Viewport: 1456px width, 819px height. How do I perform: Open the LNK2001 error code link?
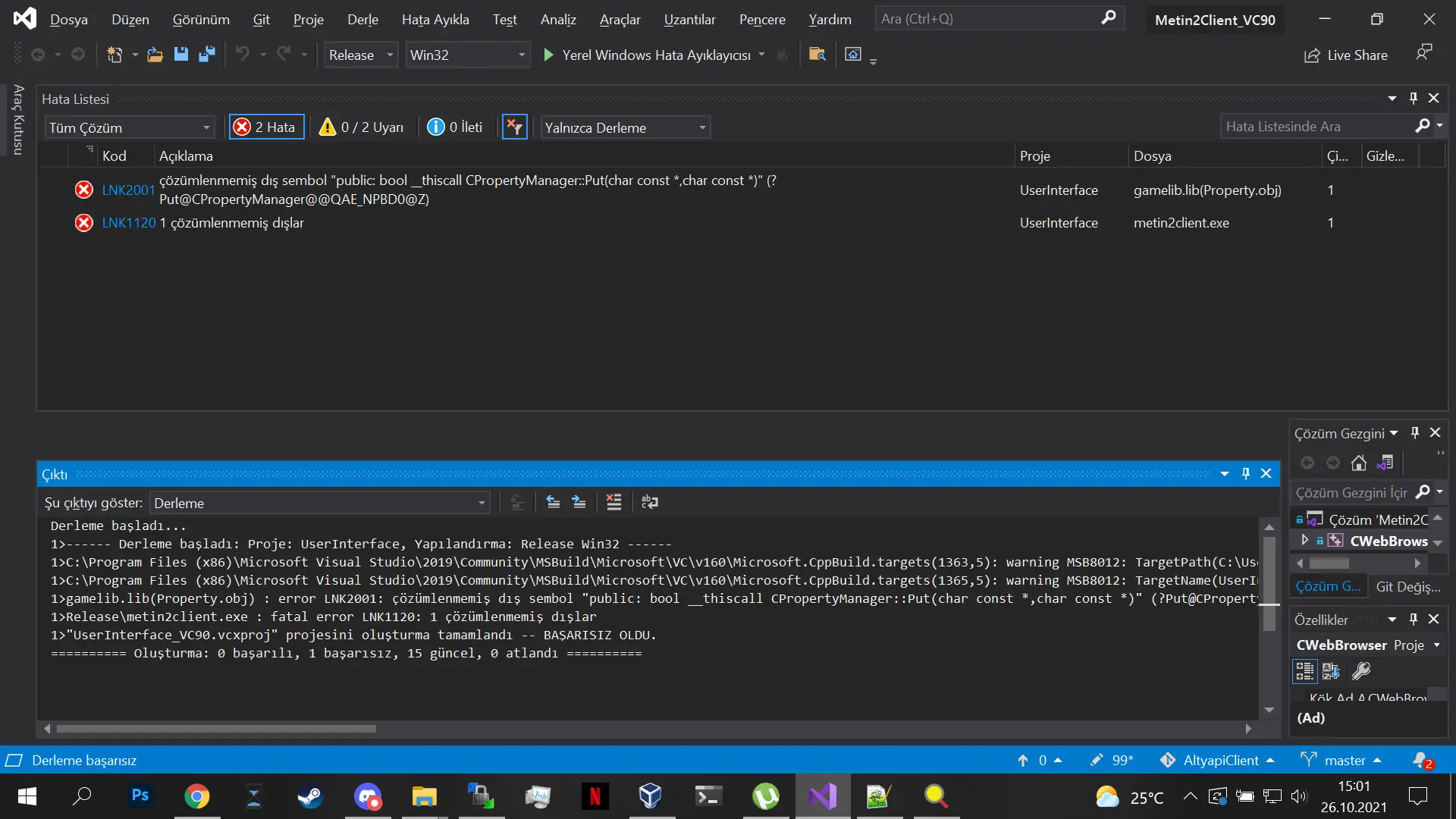(128, 190)
